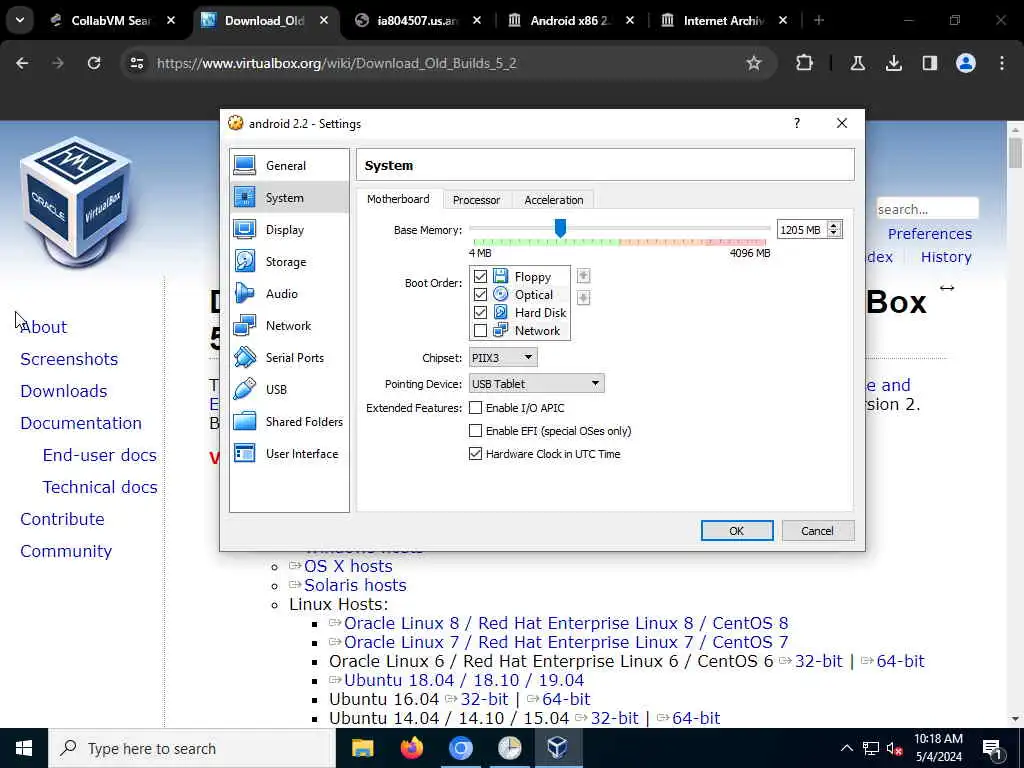Bookmark this page with the star icon
Viewport: 1024px width, 768px height.
tap(754, 63)
